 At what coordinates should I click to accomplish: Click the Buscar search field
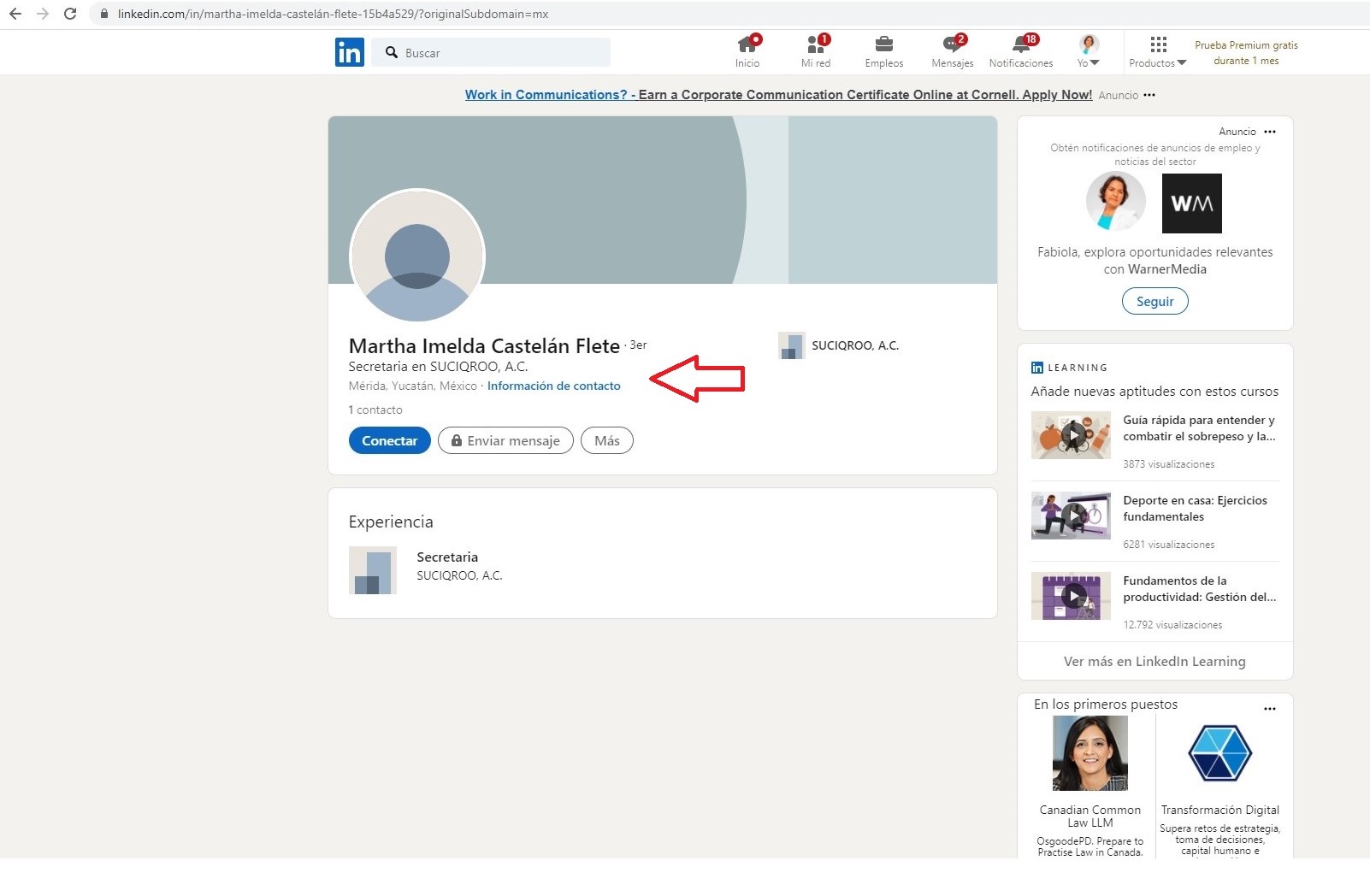click(491, 52)
